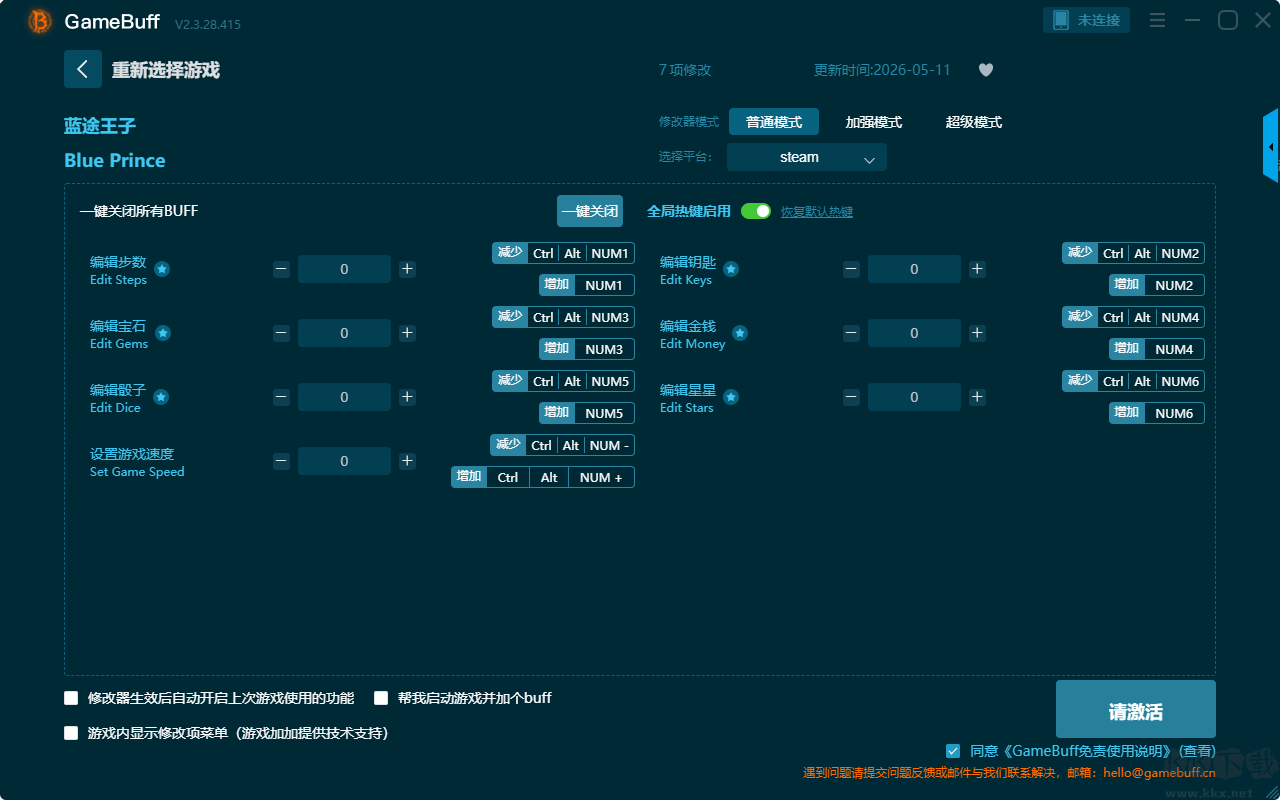Click the heart favorite icon
Screen dimensions: 1280x800
coord(986,70)
